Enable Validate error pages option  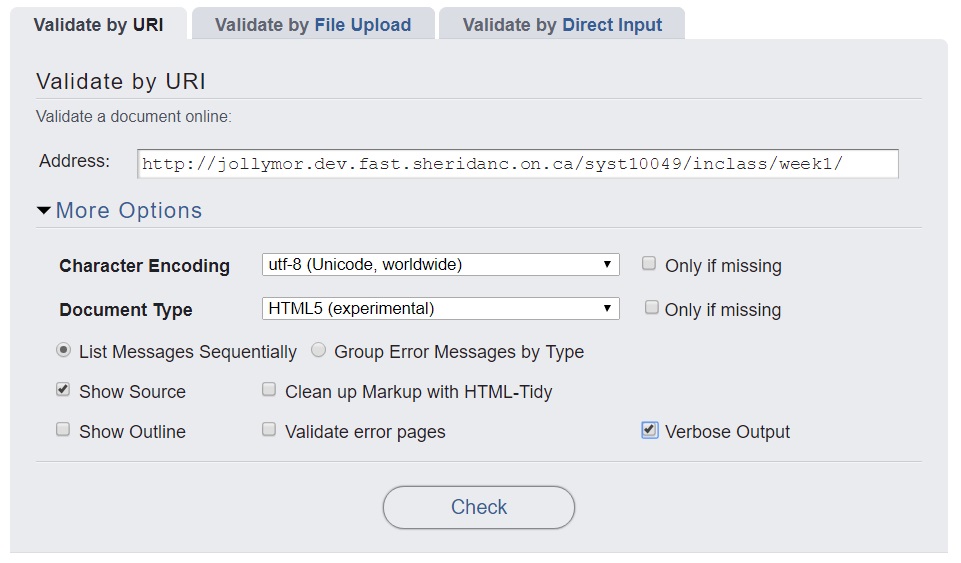click(x=269, y=430)
